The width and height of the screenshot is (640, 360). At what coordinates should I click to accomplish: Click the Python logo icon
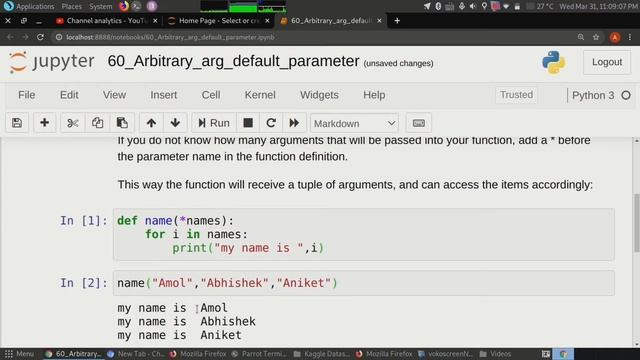[553, 62]
